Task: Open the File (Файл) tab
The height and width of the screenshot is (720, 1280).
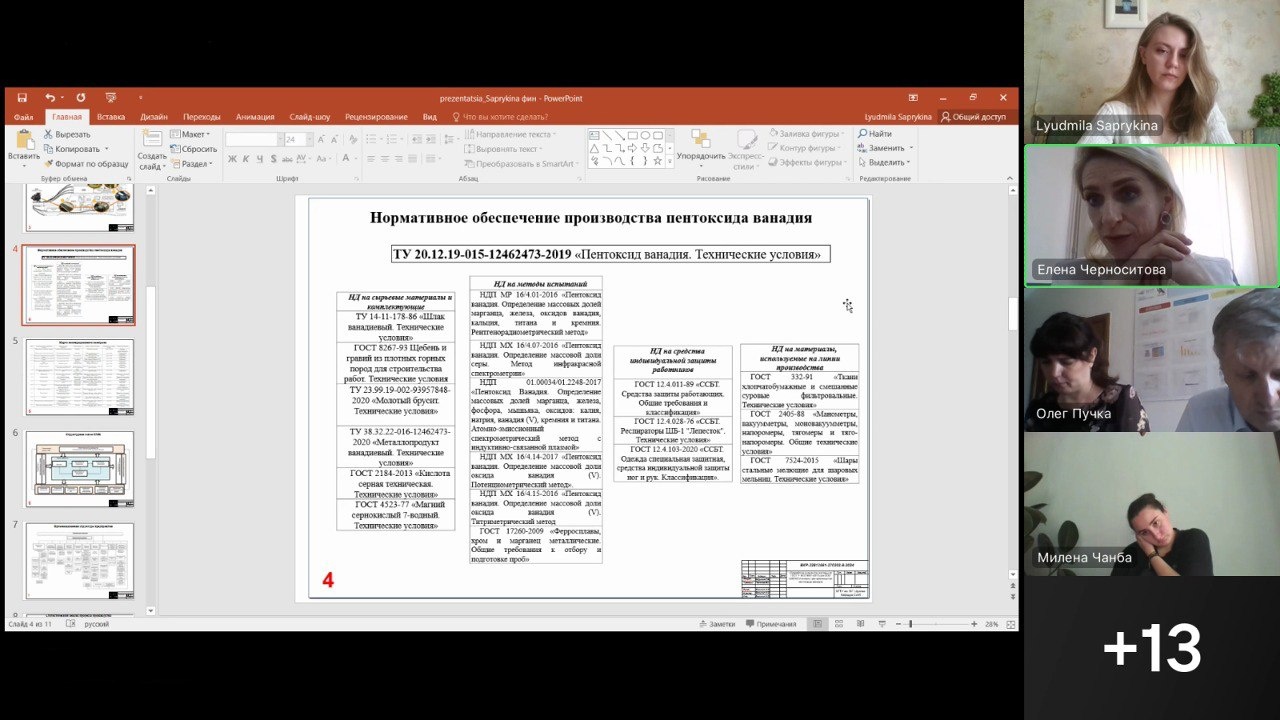Action: click(23, 117)
